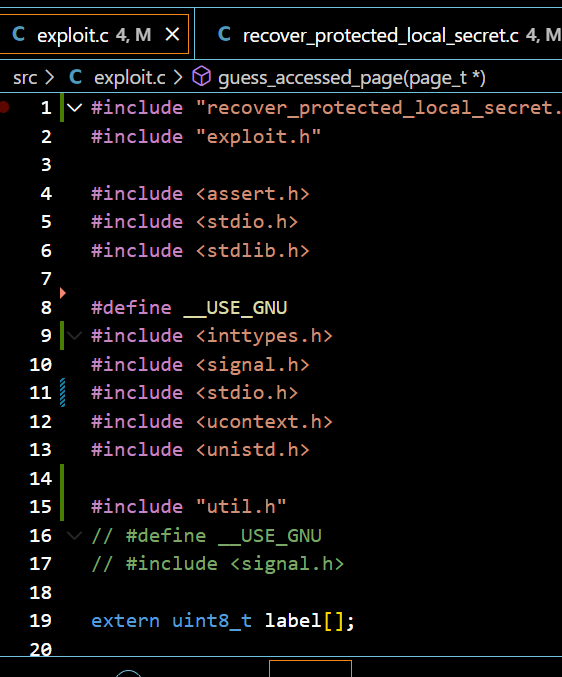Click the label identifier on line 19
The height and width of the screenshot is (677, 562).
tap(293, 621)
